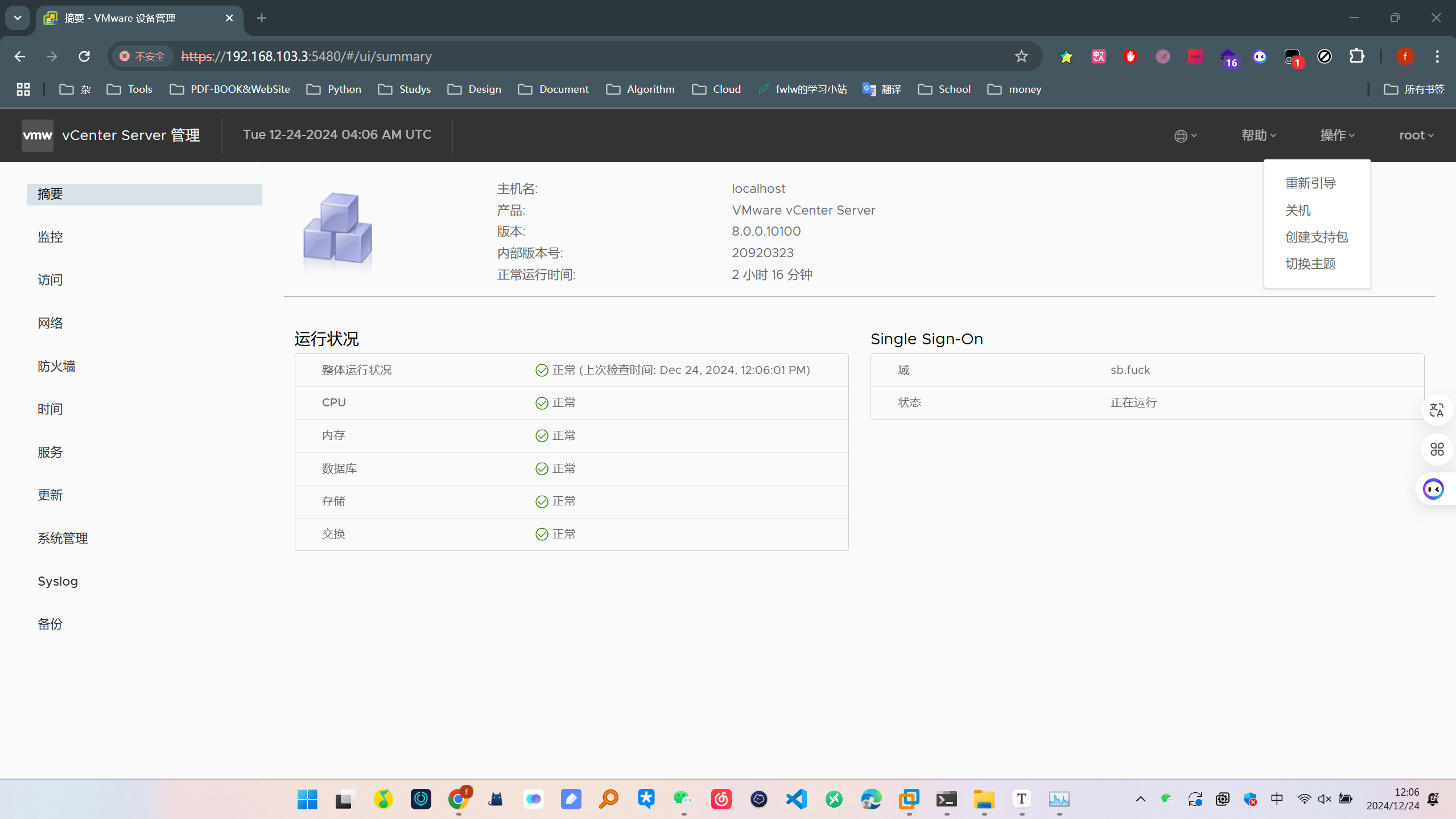This screenshot has height=819, width=1456.
Task: Close the VMware 设备管理 tab
Action: [229, 18]
